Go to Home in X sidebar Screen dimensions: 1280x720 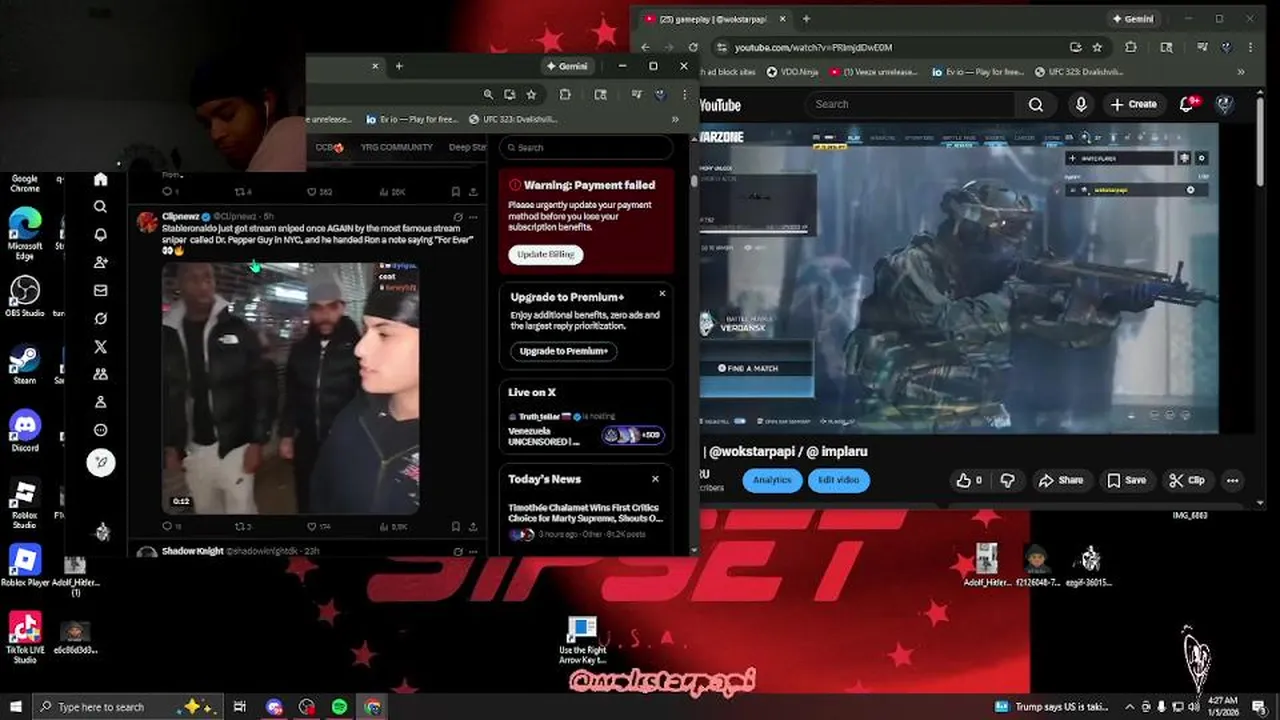click(x=100, y=179)
